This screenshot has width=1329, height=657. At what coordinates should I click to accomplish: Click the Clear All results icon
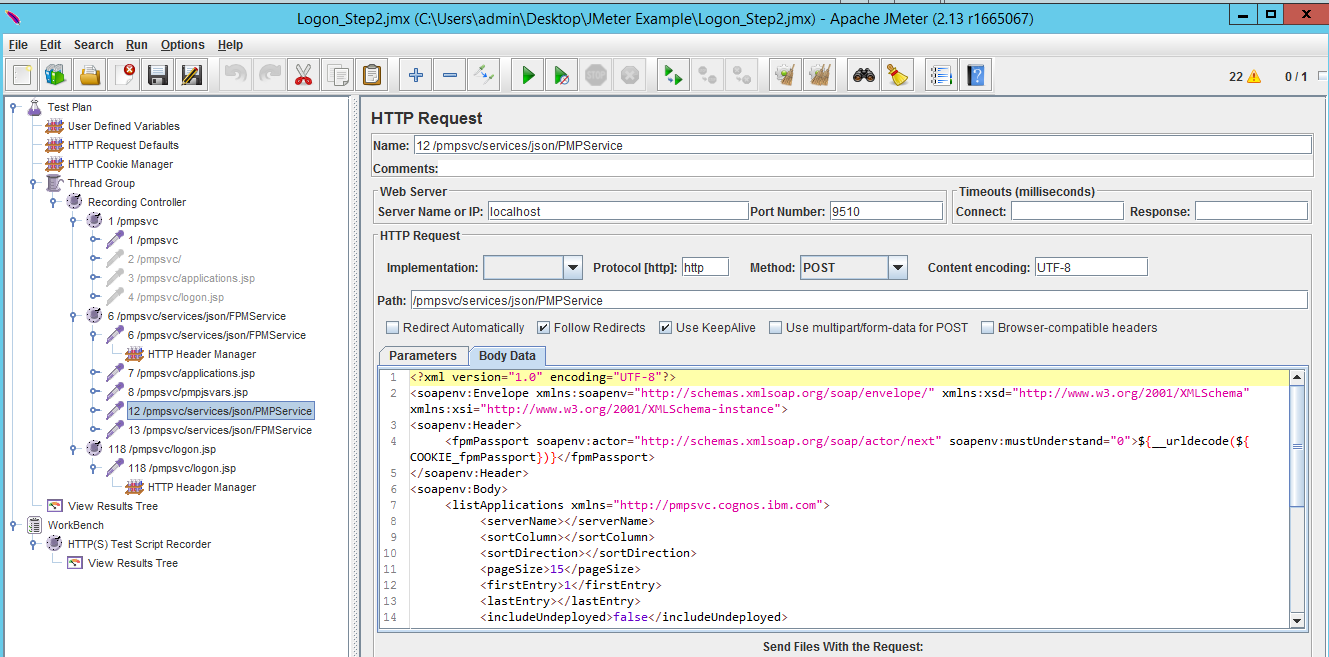820,74
